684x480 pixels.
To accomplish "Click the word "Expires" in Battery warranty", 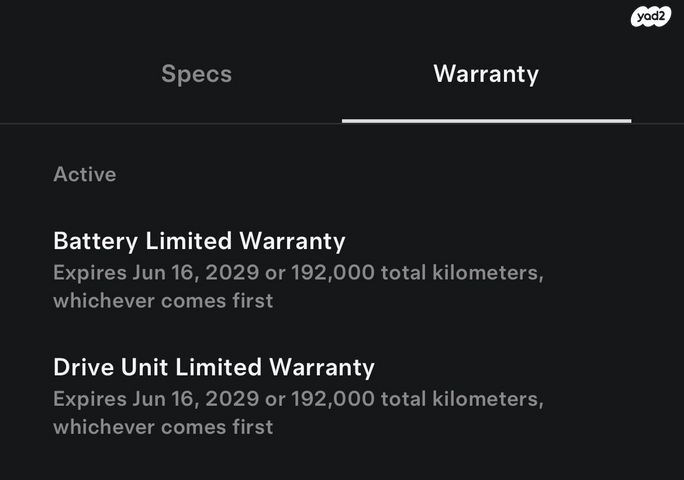I will [x=89, y=273].
